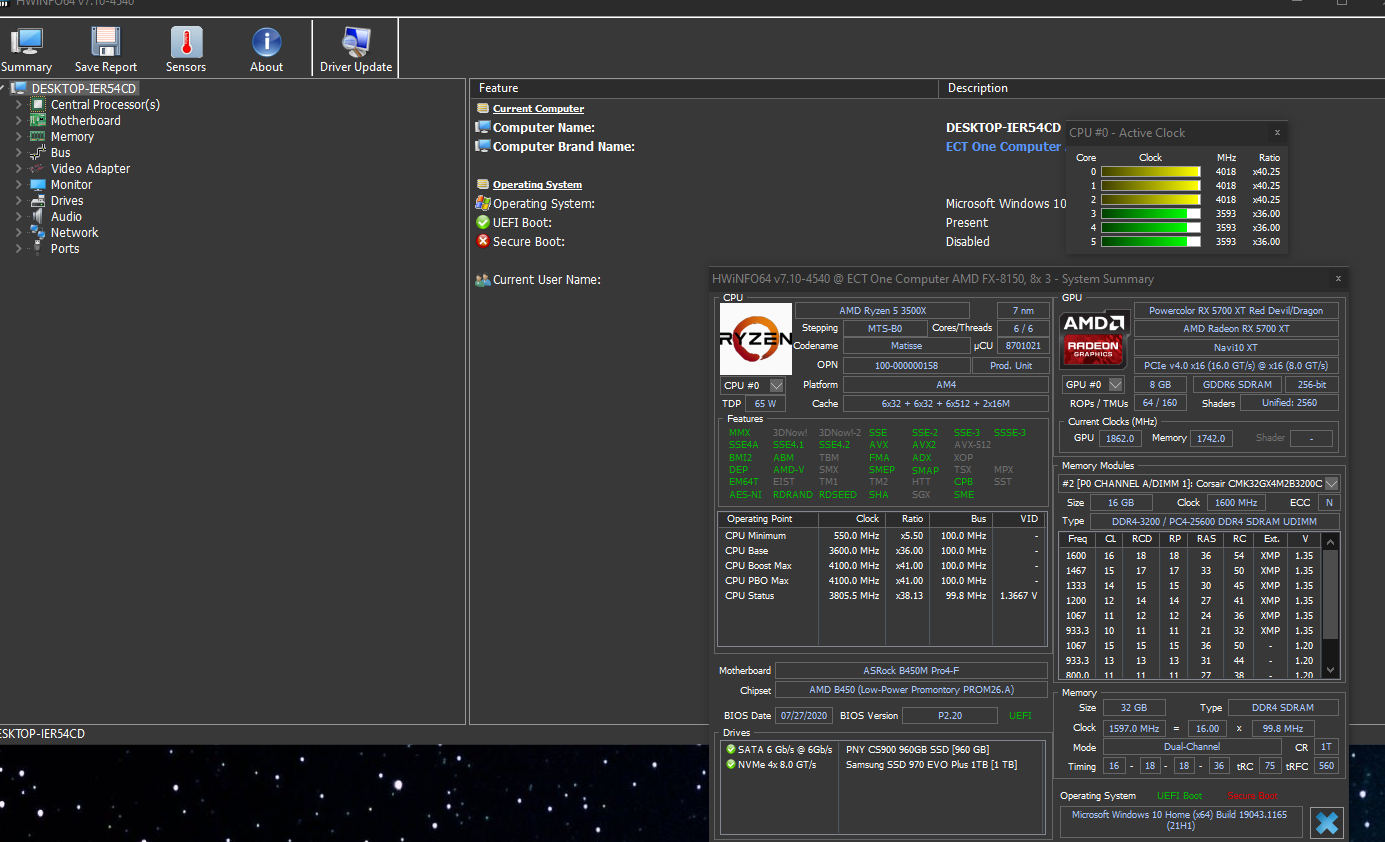Click the blue X close button in System Summary

pyautogui.click(x=1327, y=823)
